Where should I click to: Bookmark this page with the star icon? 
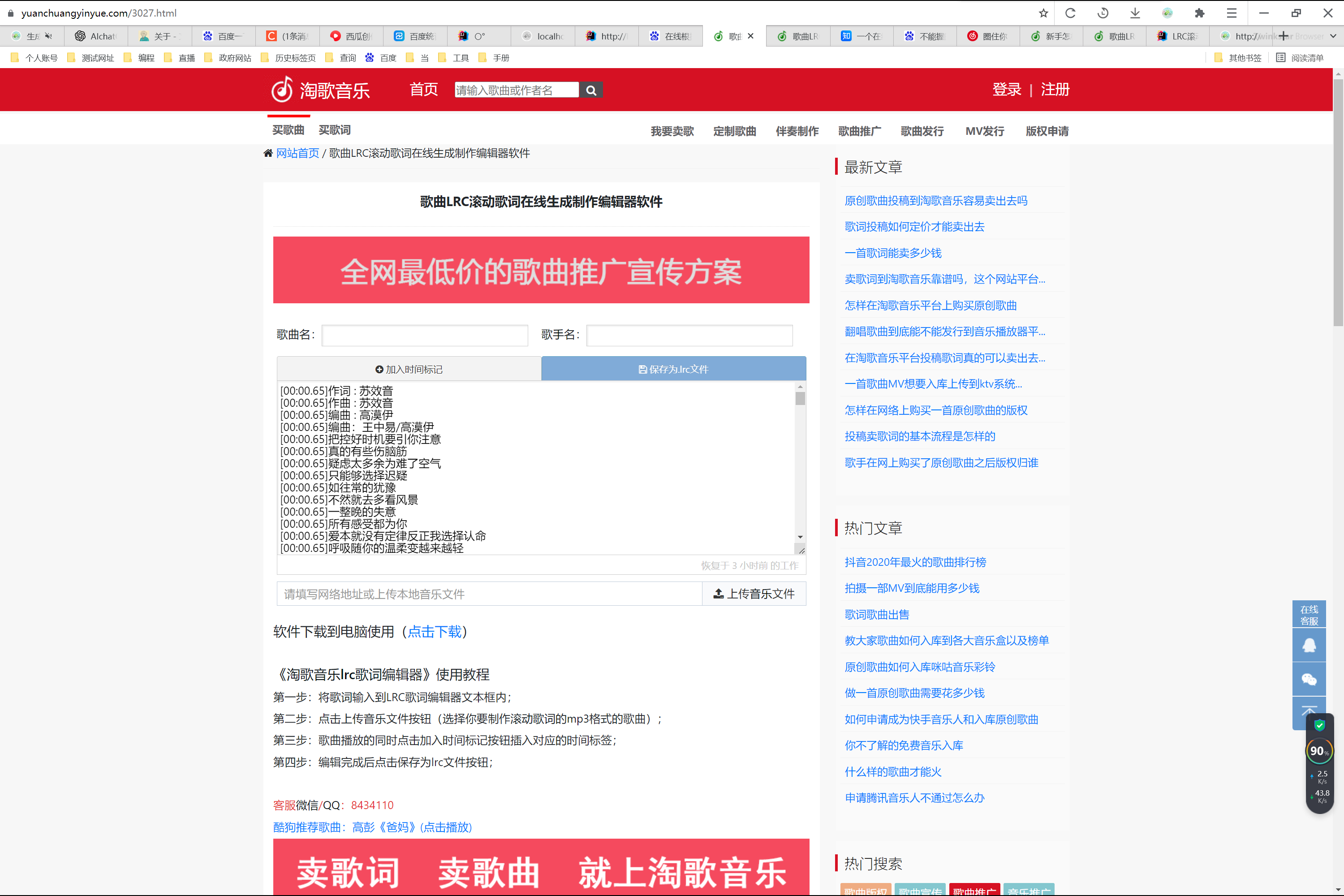click(1043, 13)
